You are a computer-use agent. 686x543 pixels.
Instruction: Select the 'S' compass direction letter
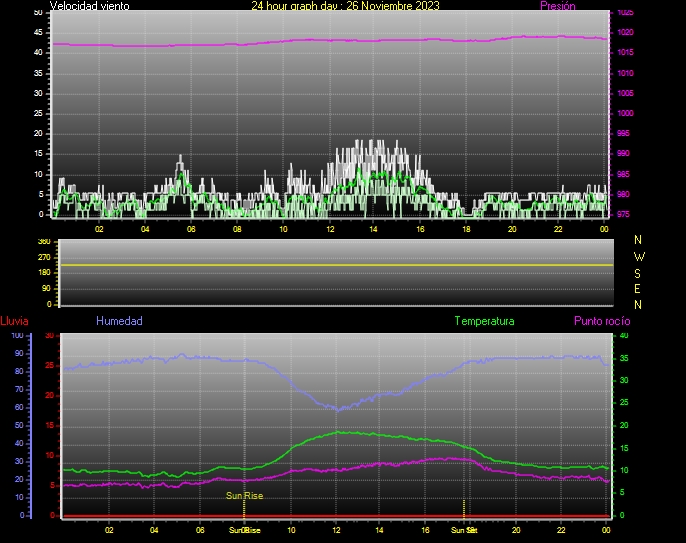pyautogui.click(x=638, y=273)
